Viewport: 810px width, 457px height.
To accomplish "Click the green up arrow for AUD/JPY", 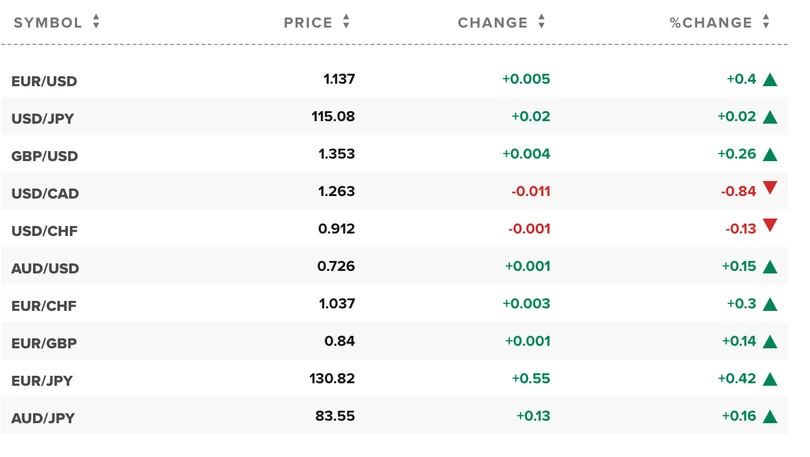I will [770, 417].
